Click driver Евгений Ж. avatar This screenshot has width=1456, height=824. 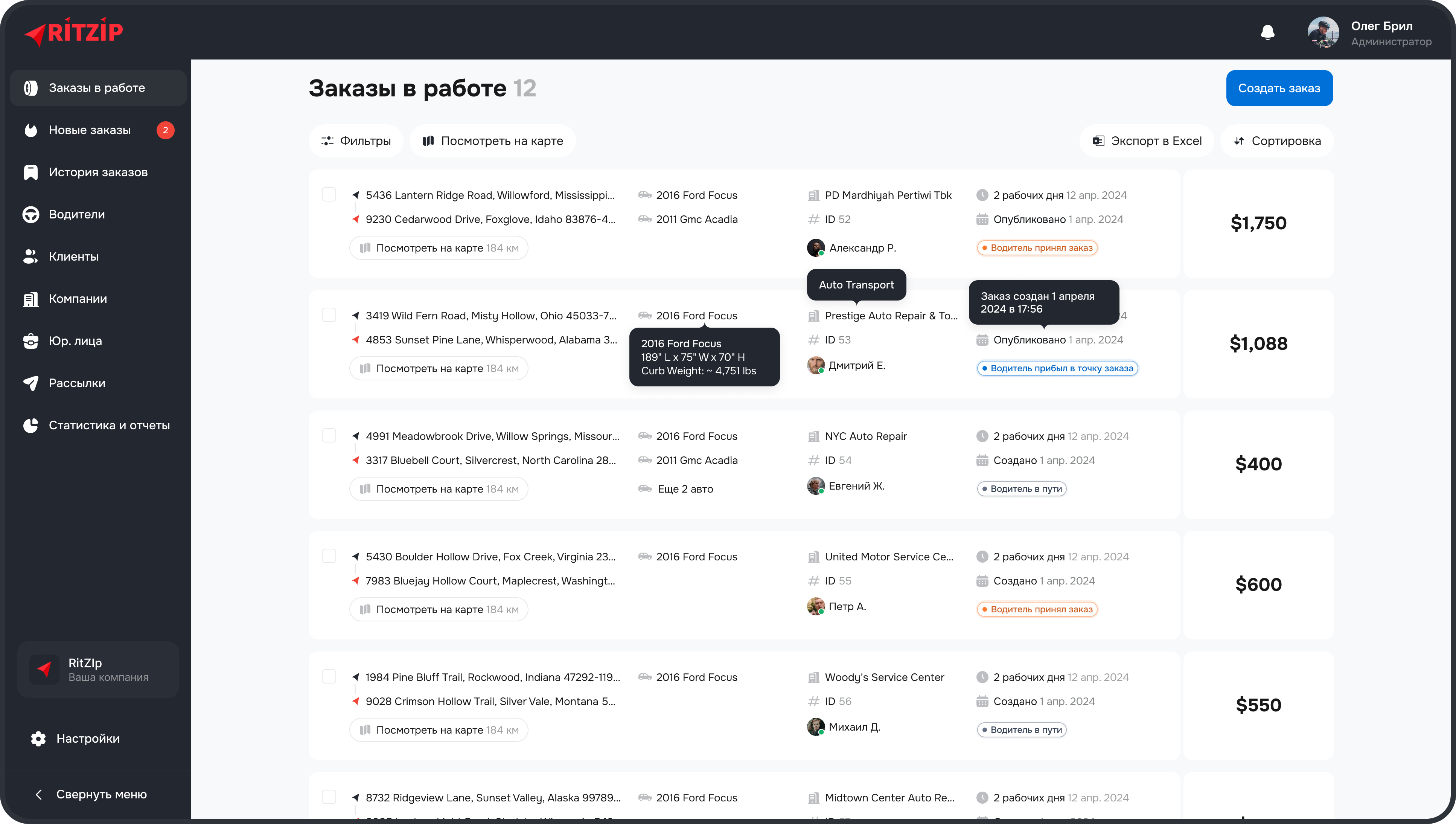[815, 486]
